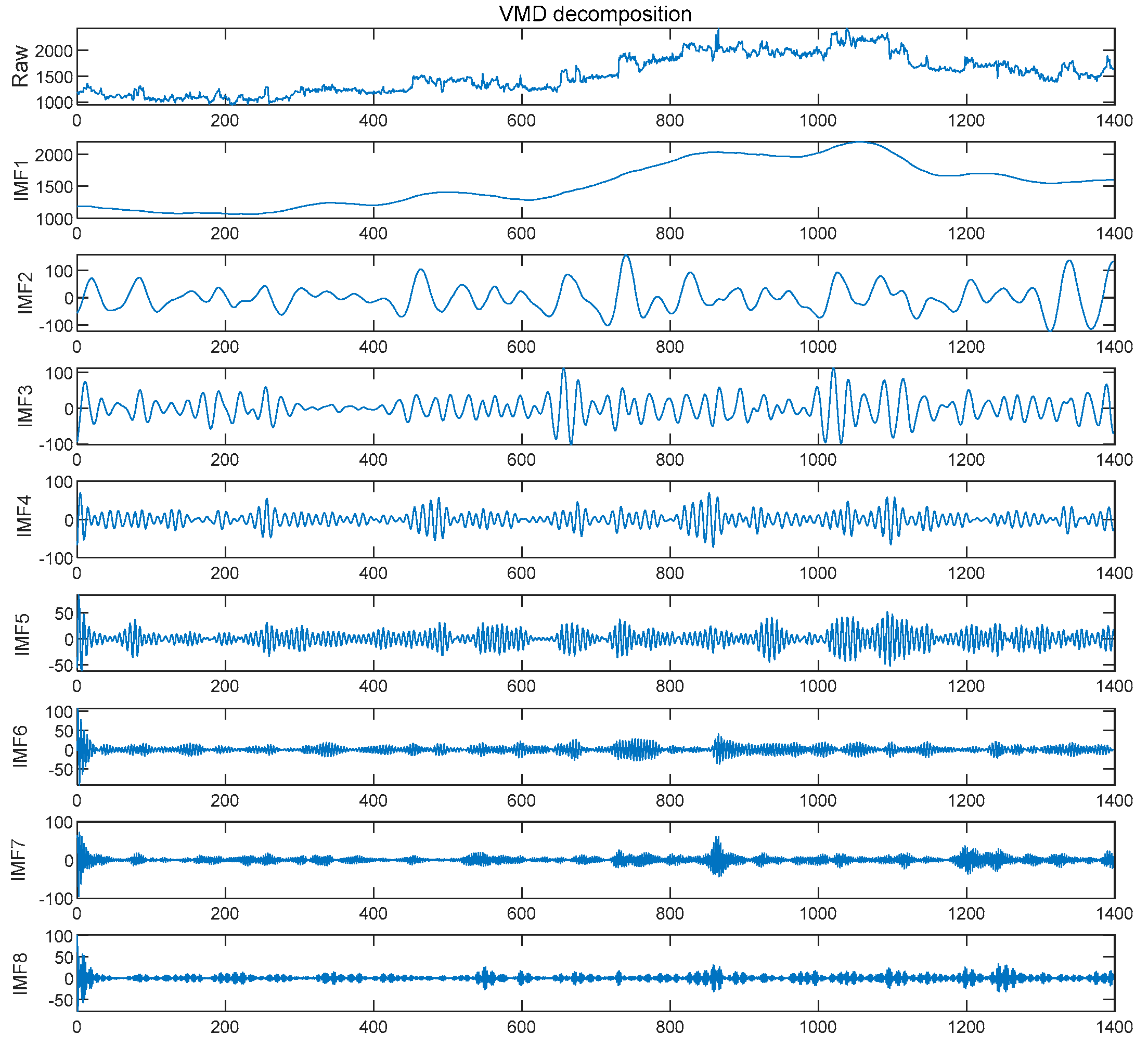1148x1046 pixels.
Task: Click the IMF3 y-axis label
Action: tap(25, 406)
